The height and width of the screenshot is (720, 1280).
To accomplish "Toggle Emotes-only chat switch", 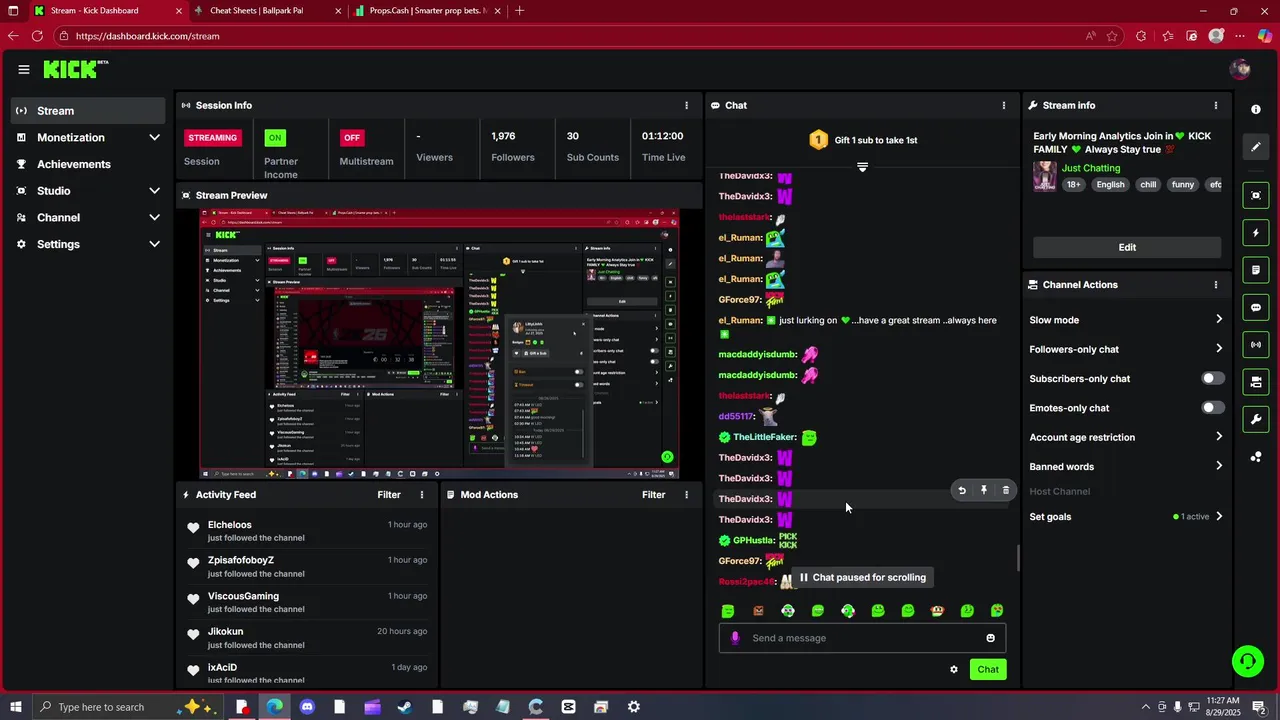I will [x=1212, y=408].
